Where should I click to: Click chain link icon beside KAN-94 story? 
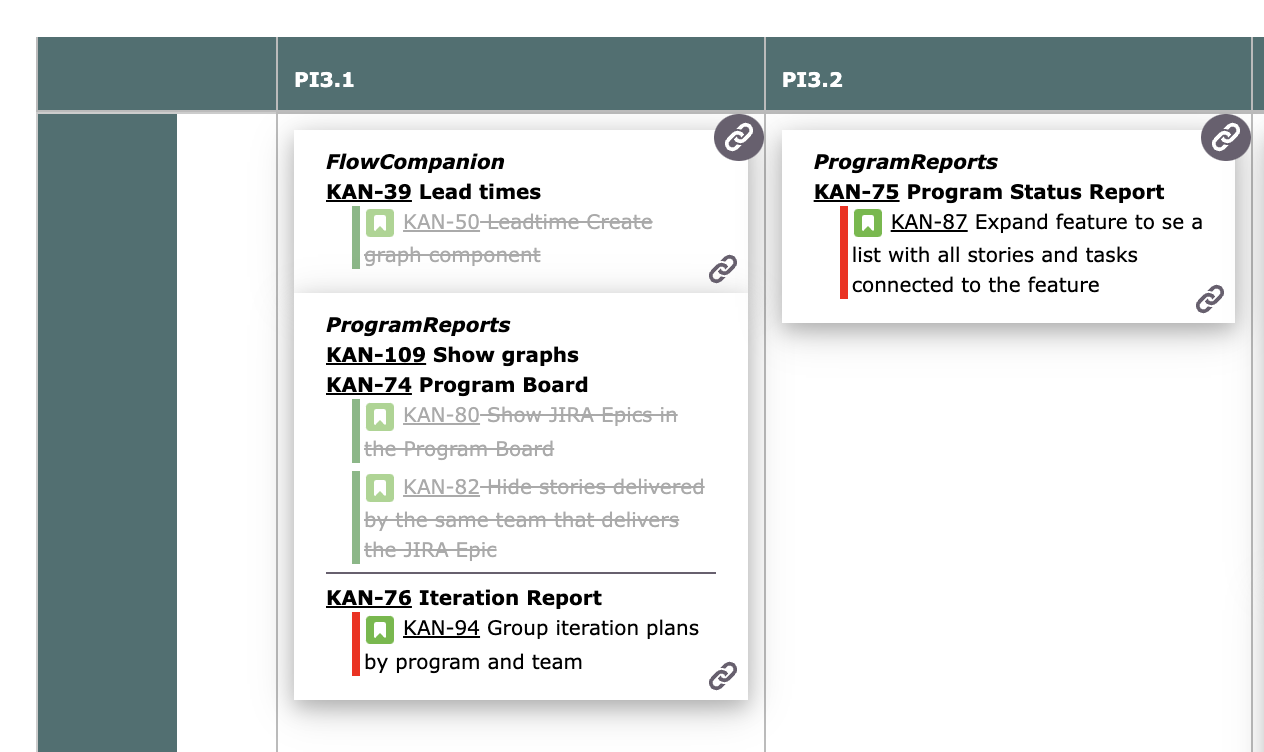pos(723,676)
